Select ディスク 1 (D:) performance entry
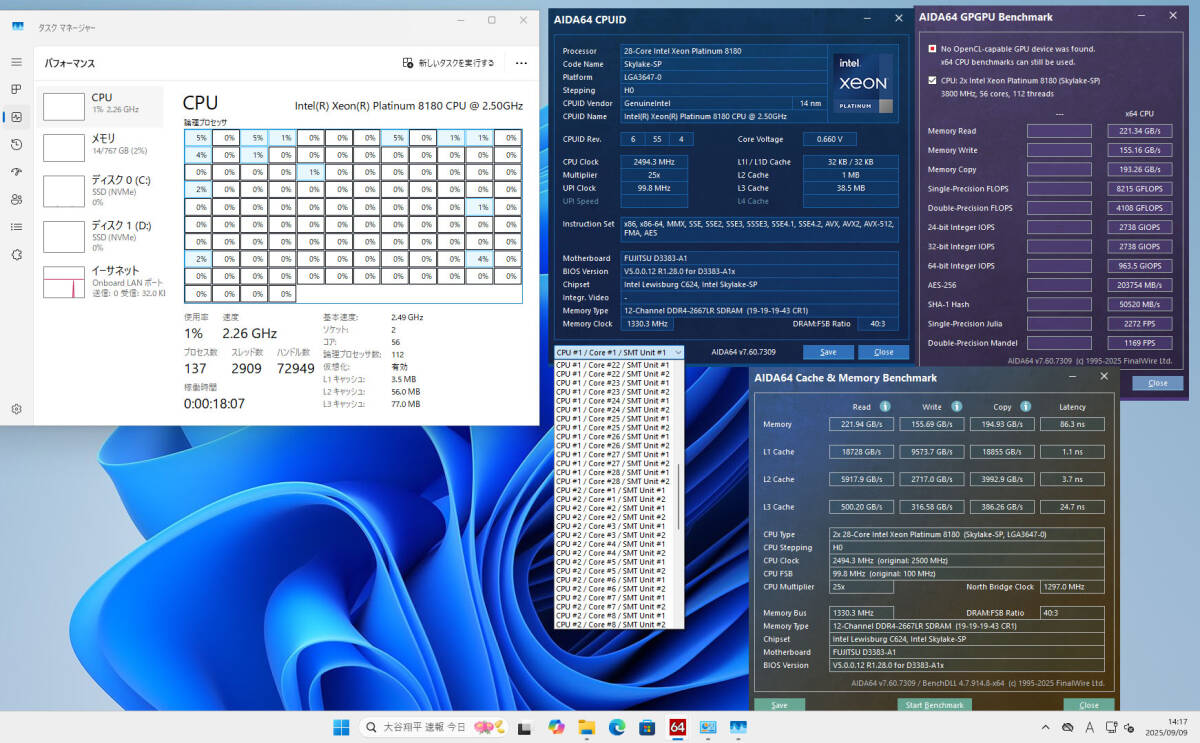This screenshot has width=1200, height=743. pos(100,236)
